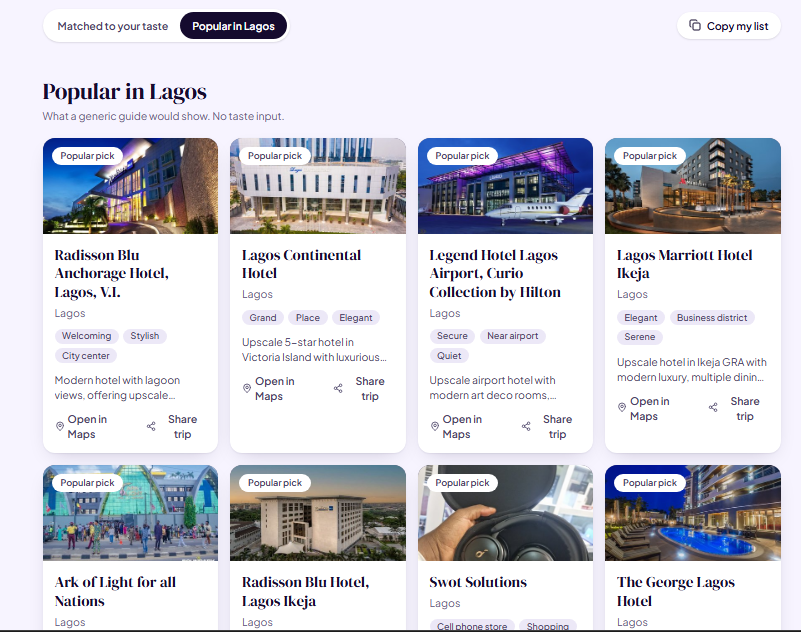Click map pin icon on Lagos Continental Hotel card
This screenshot has height=632, width=801.
tap(247, 388)
